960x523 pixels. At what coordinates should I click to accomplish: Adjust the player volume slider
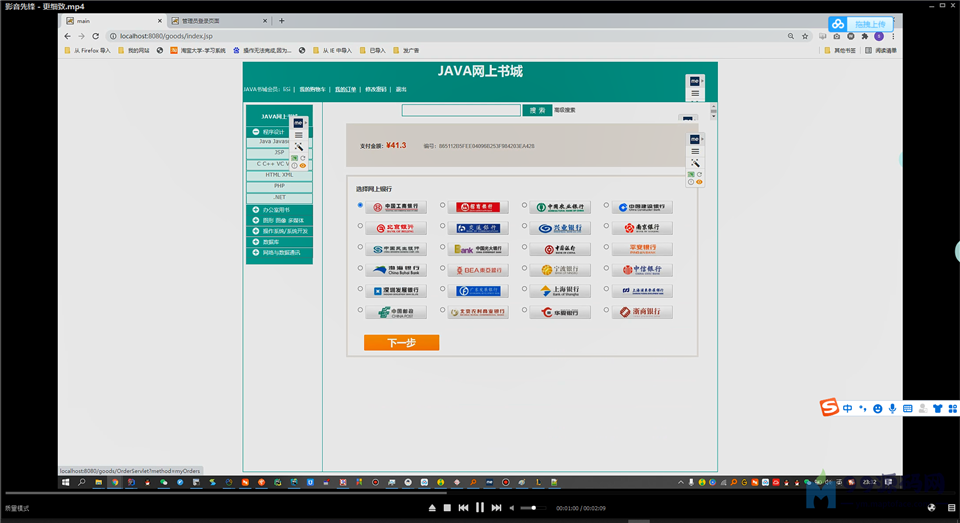(x=533, y=508)
